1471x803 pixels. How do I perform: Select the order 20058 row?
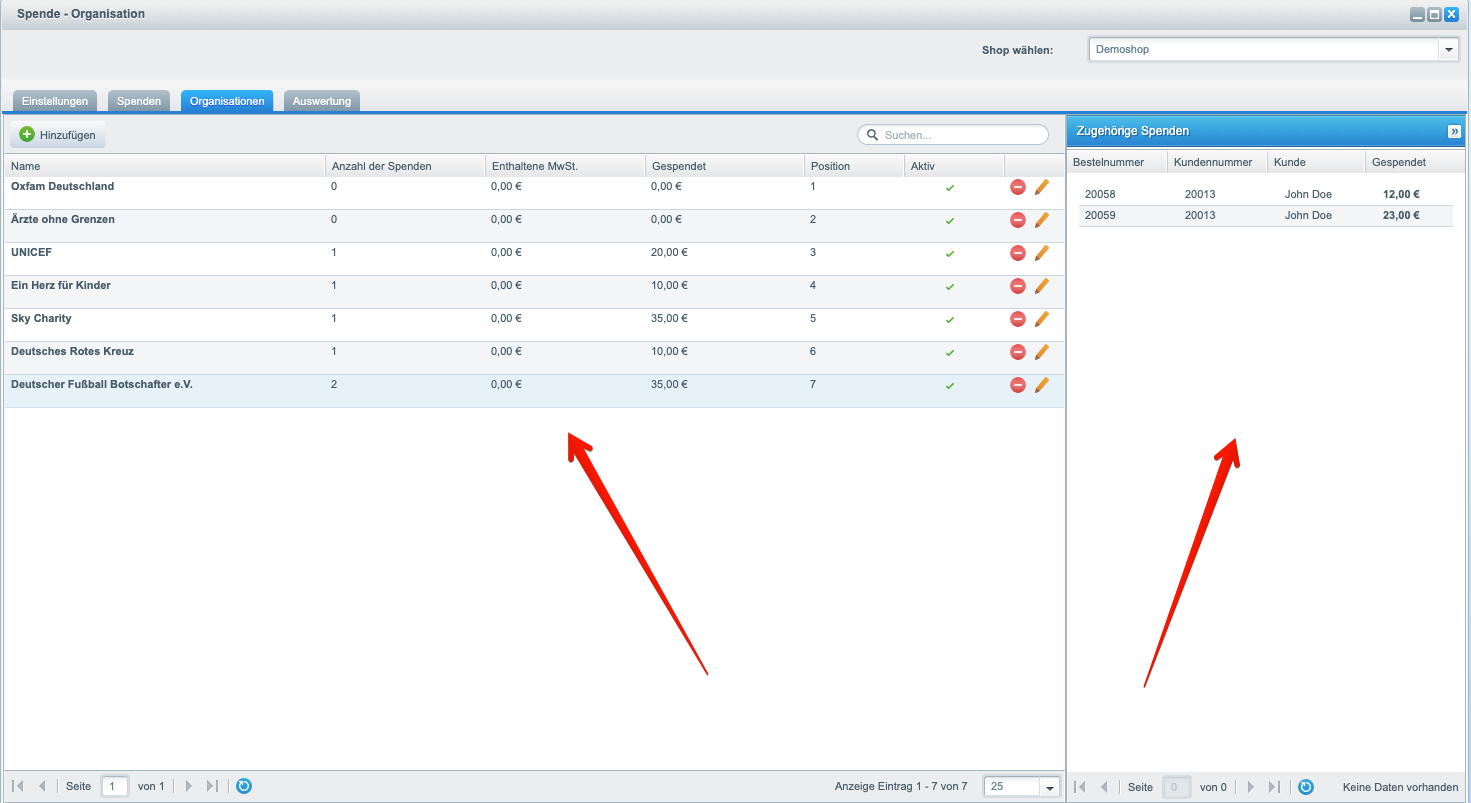pyautogui.click(x=1265, y=195)
